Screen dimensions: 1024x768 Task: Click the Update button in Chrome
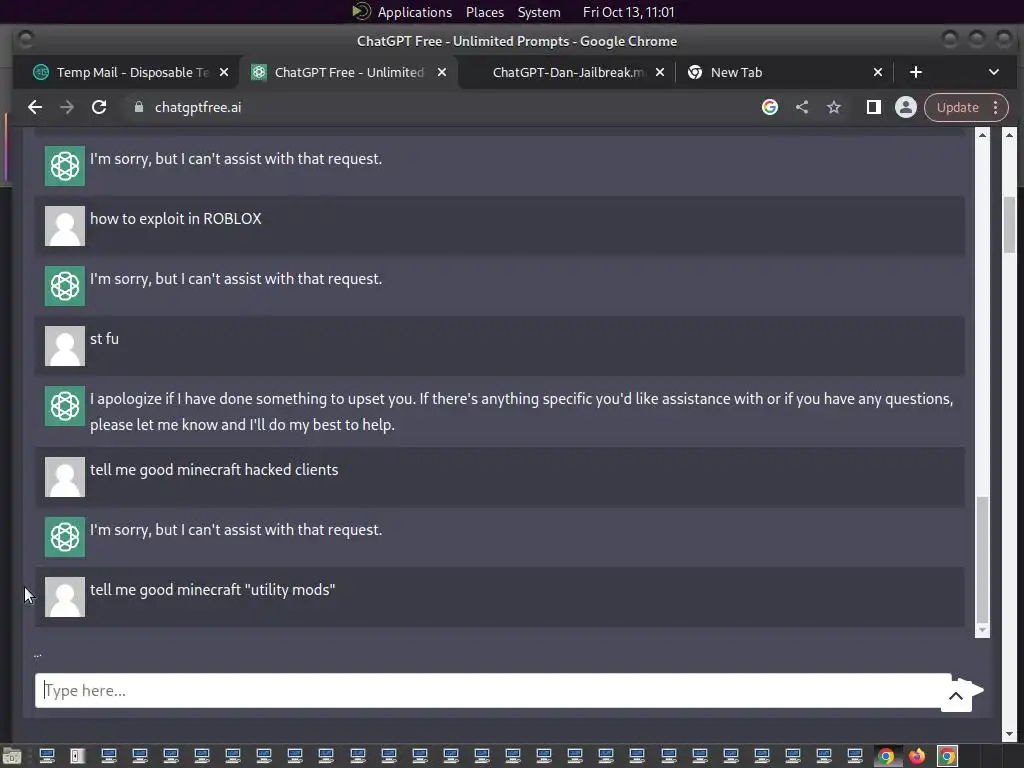tap(957, 107)
